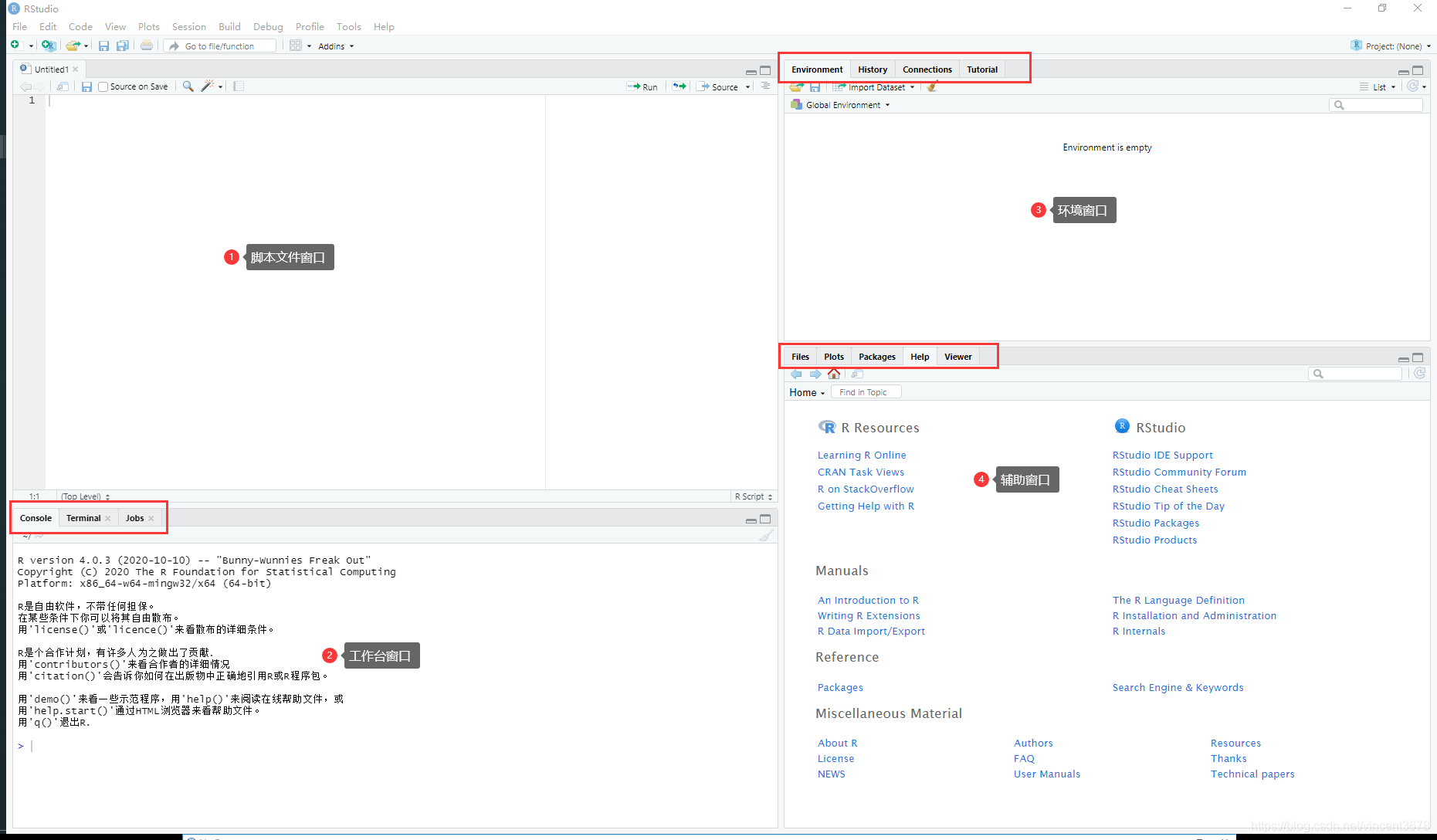Click the Create a project icon
Viewport: 1437px width, 840px height.
[x=48, y=46]
